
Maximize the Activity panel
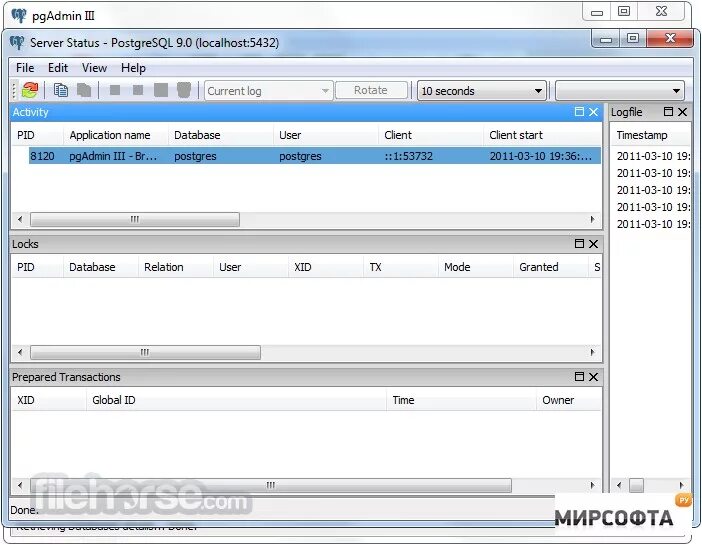click(579, 112)
